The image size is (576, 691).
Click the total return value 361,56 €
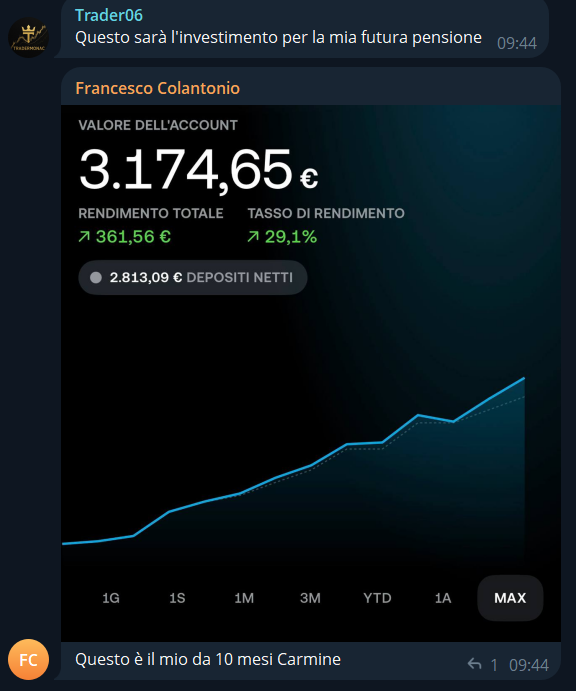point(133,237)
